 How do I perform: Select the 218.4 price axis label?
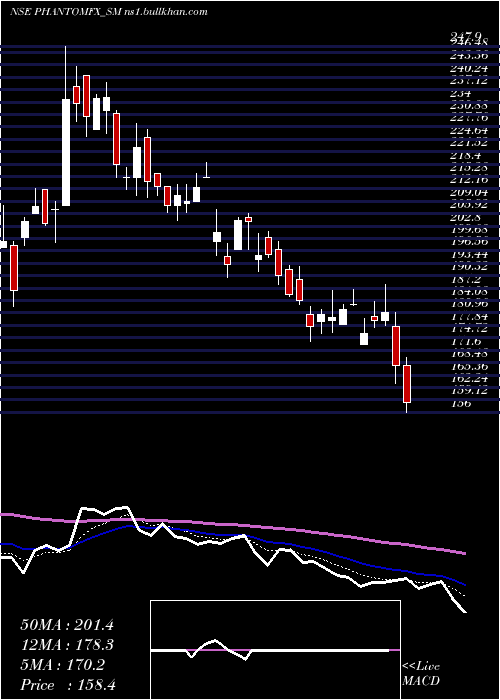pos(466,156)
